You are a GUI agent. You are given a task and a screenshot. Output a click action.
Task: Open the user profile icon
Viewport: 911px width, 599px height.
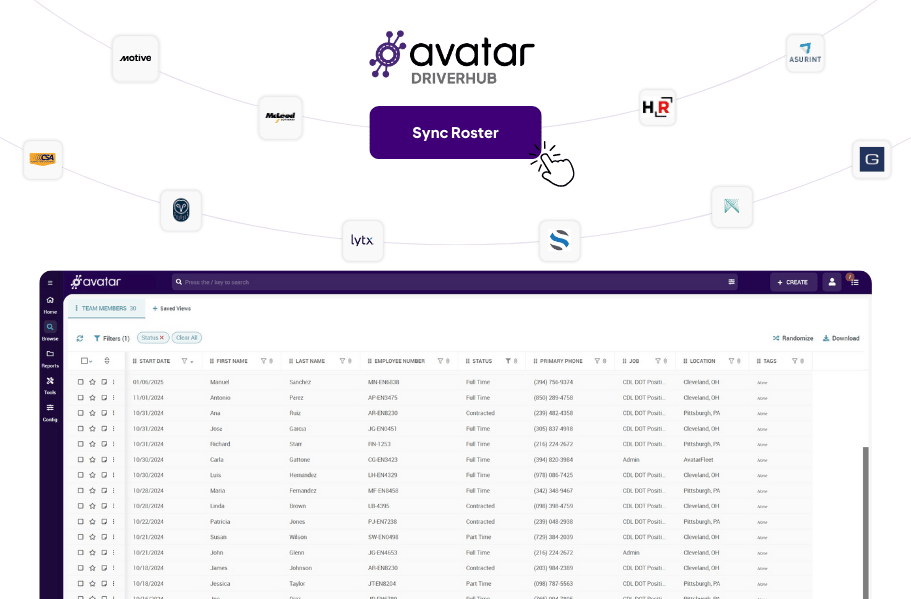click(x=832, y=282)
